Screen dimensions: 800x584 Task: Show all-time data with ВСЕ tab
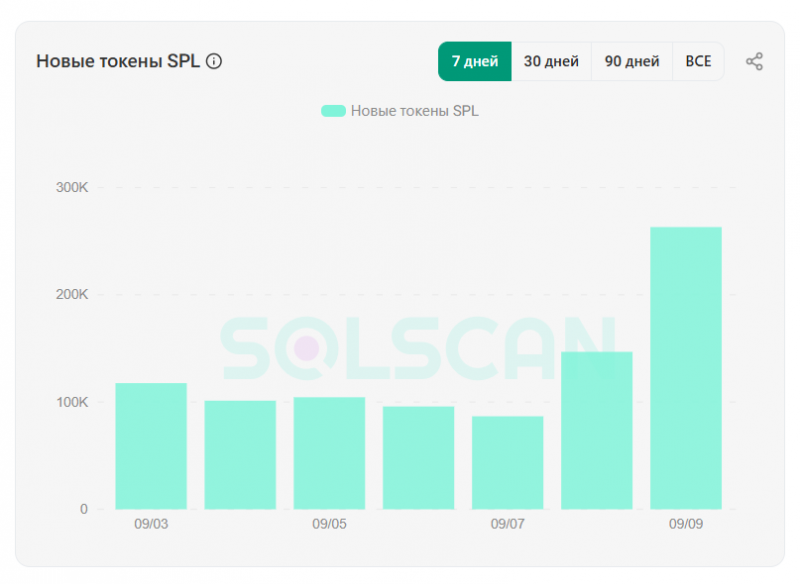tap(698, 61)
